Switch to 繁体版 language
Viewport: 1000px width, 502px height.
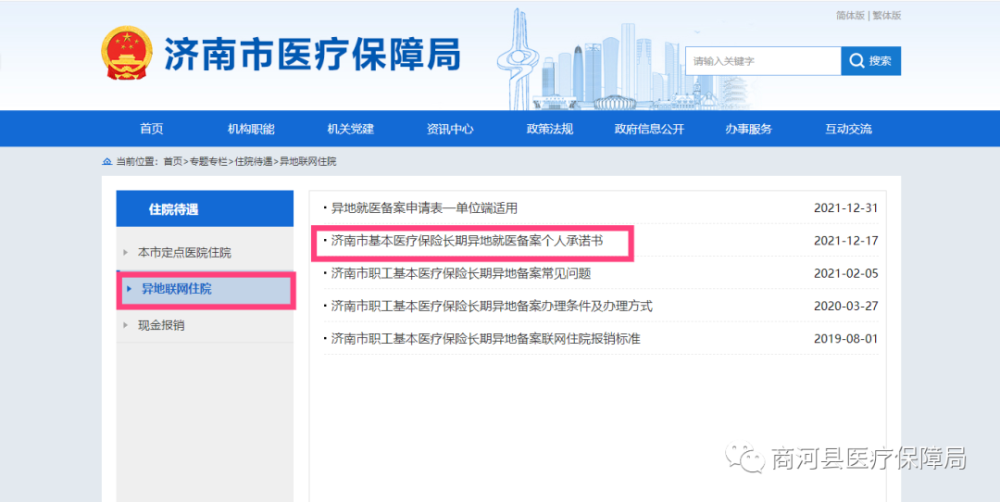[x=887, y=16]
